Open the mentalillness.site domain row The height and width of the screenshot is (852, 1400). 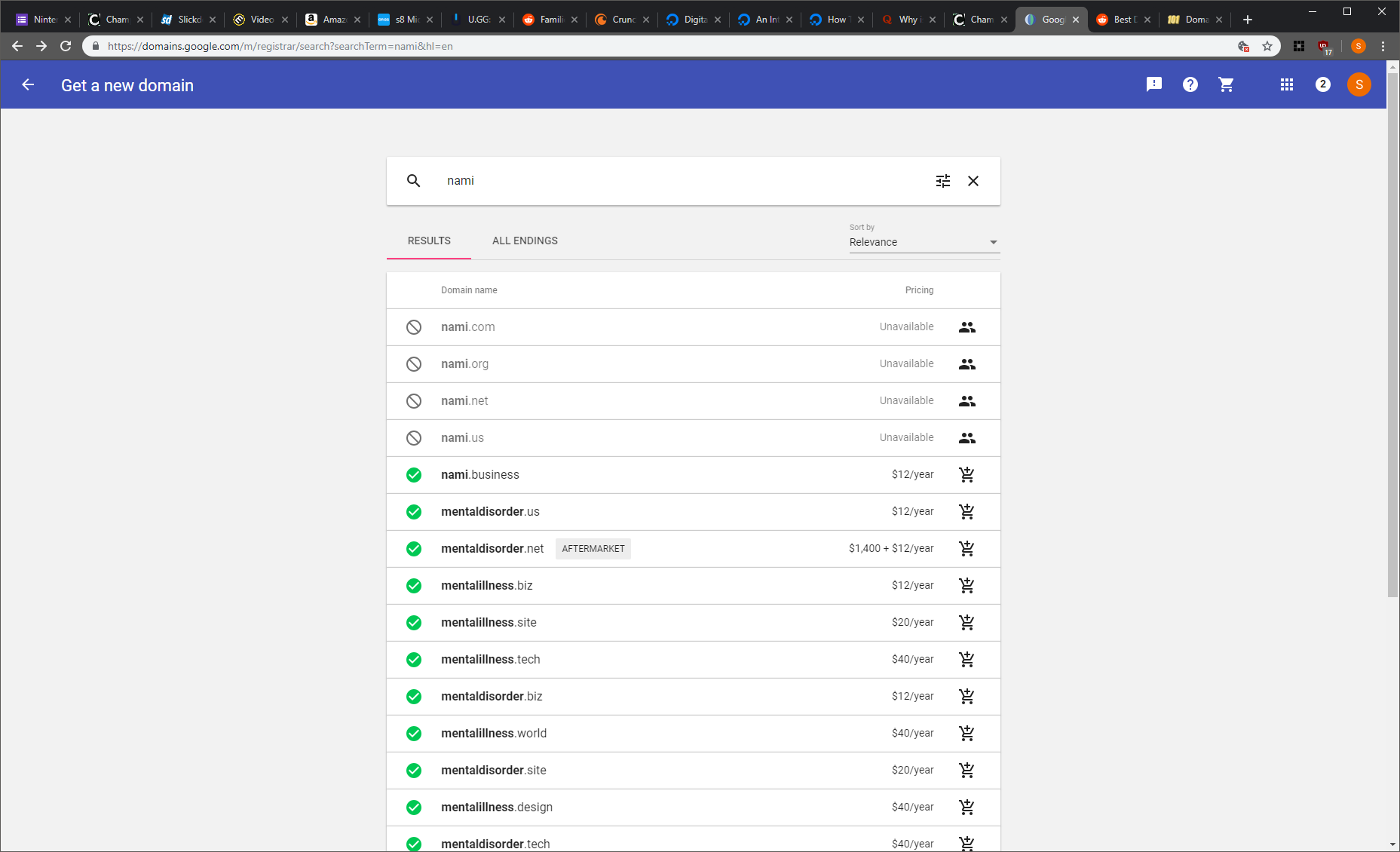[x=694, y=623]
